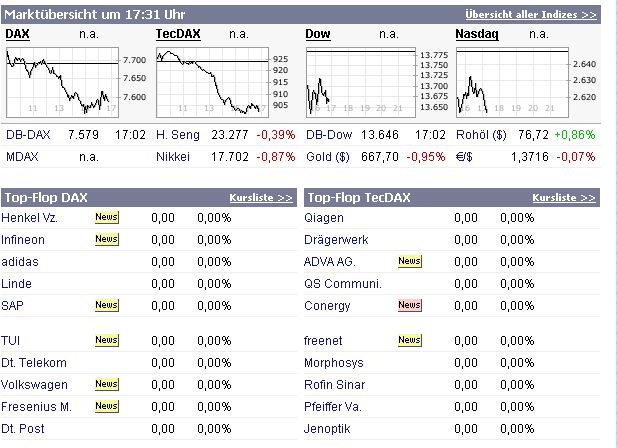
Task: Click the News icon for ADVA AG.
Action: pyautogui.click(x=409, y=261)
